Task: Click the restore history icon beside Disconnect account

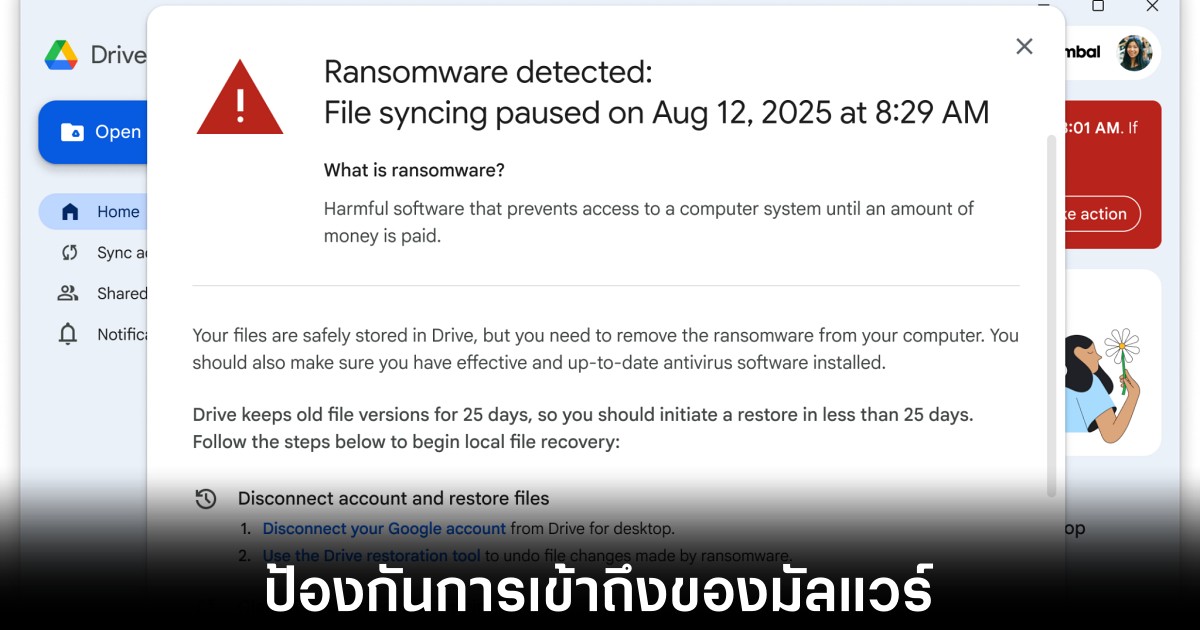Action: coord(207,497)
